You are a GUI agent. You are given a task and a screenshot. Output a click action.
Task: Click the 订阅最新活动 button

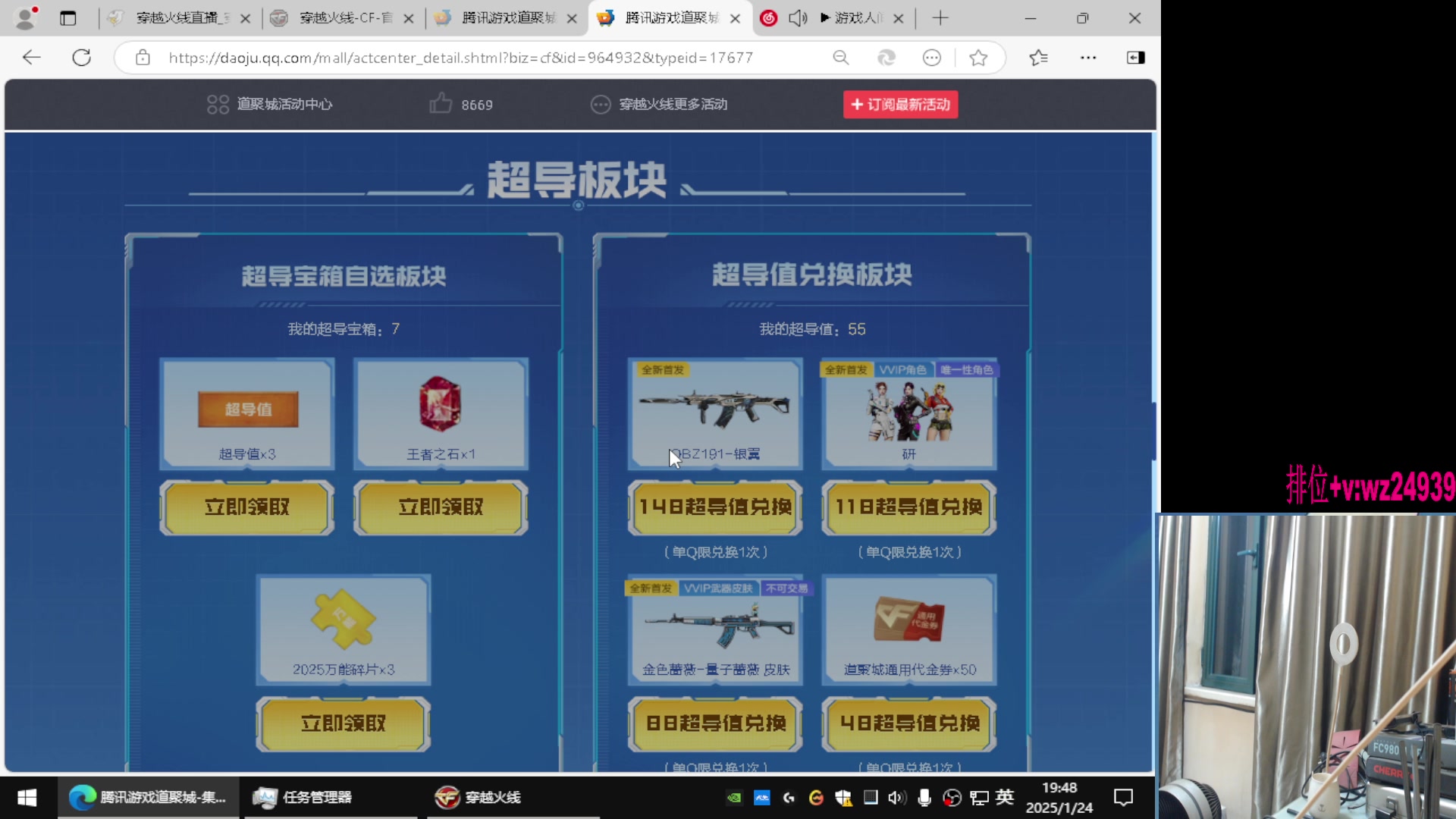click(x=900, y=104)
